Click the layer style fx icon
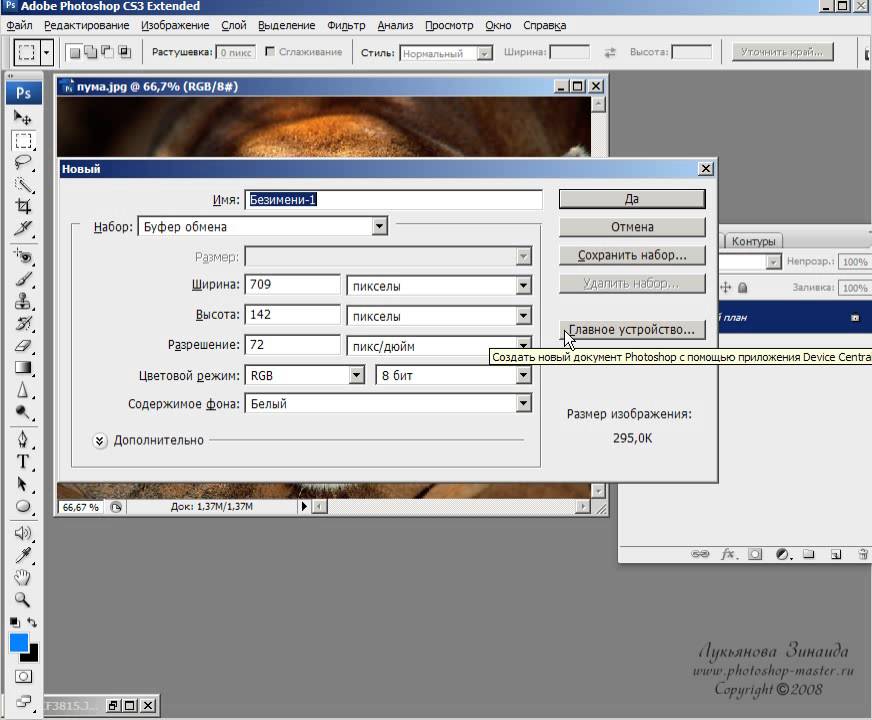The width and height of the screenshot is (872, 720). tap(728, 554)
